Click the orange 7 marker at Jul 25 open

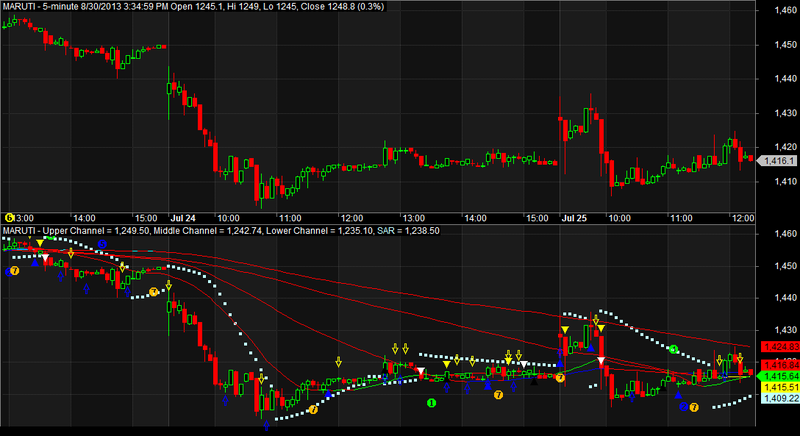(x=560, y=378)
